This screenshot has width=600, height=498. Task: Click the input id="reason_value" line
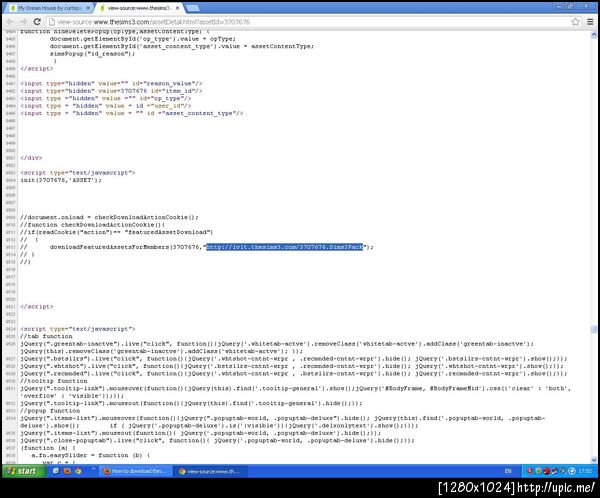(111, 83)
